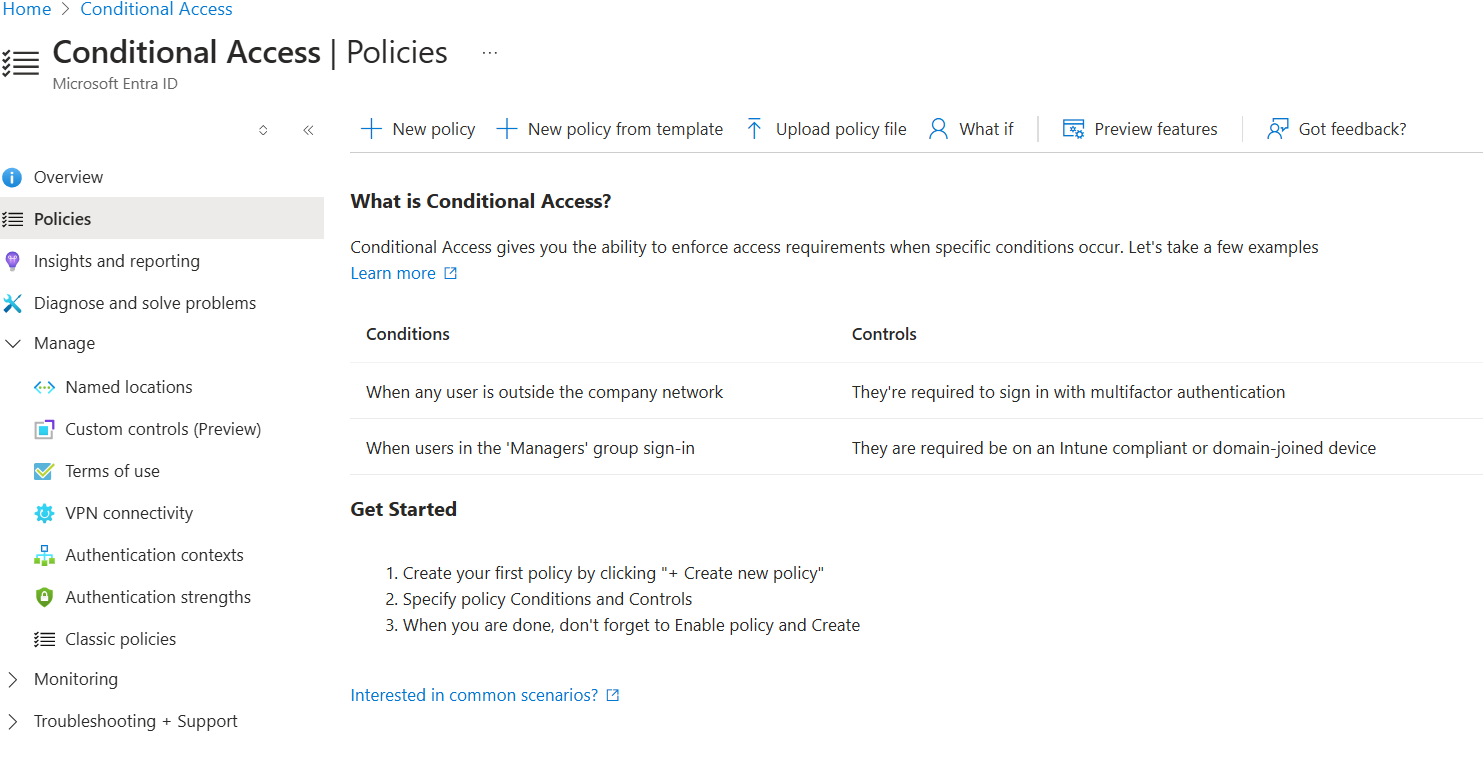Open Insights and reporting menu item
The image size is (1483, 759).
(116, 261)
